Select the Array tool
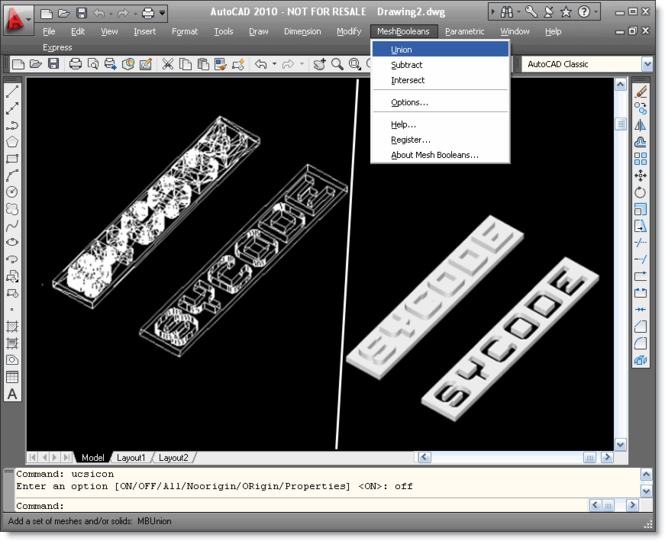 coord(640,159)
